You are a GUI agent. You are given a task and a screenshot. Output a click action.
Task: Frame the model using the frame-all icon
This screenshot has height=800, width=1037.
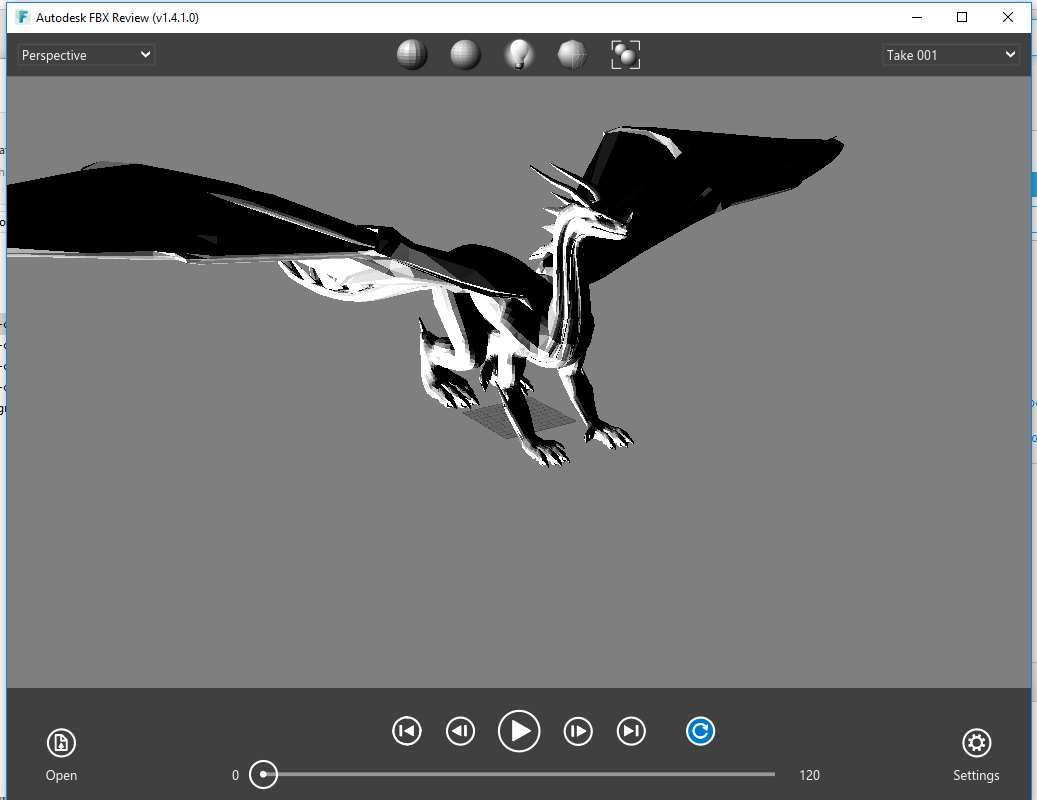[625, 54]
